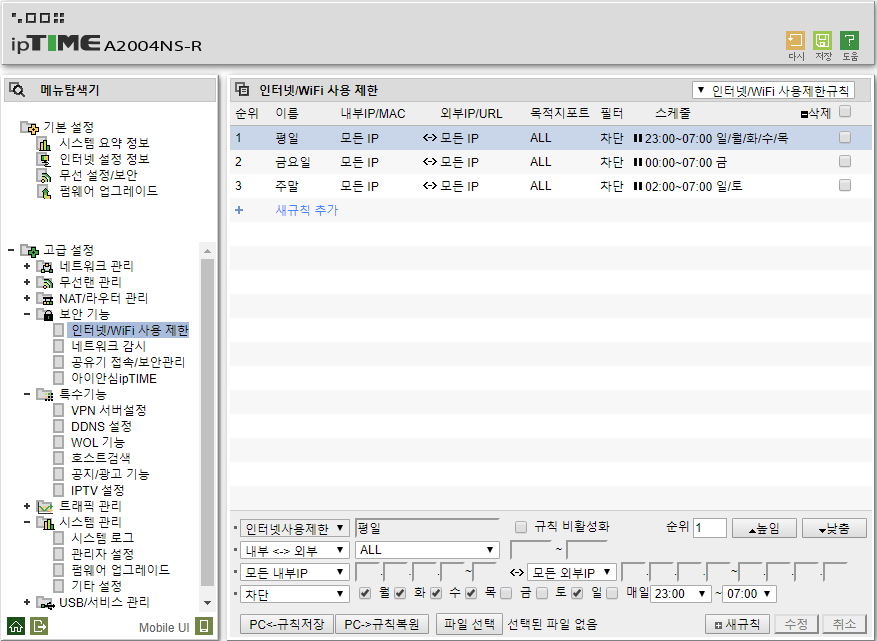This screenshot has height=641, width=877.
Task: Click the 네트워크 관리 folder icon
Action: pyautogui.click(x=45, y=266)
